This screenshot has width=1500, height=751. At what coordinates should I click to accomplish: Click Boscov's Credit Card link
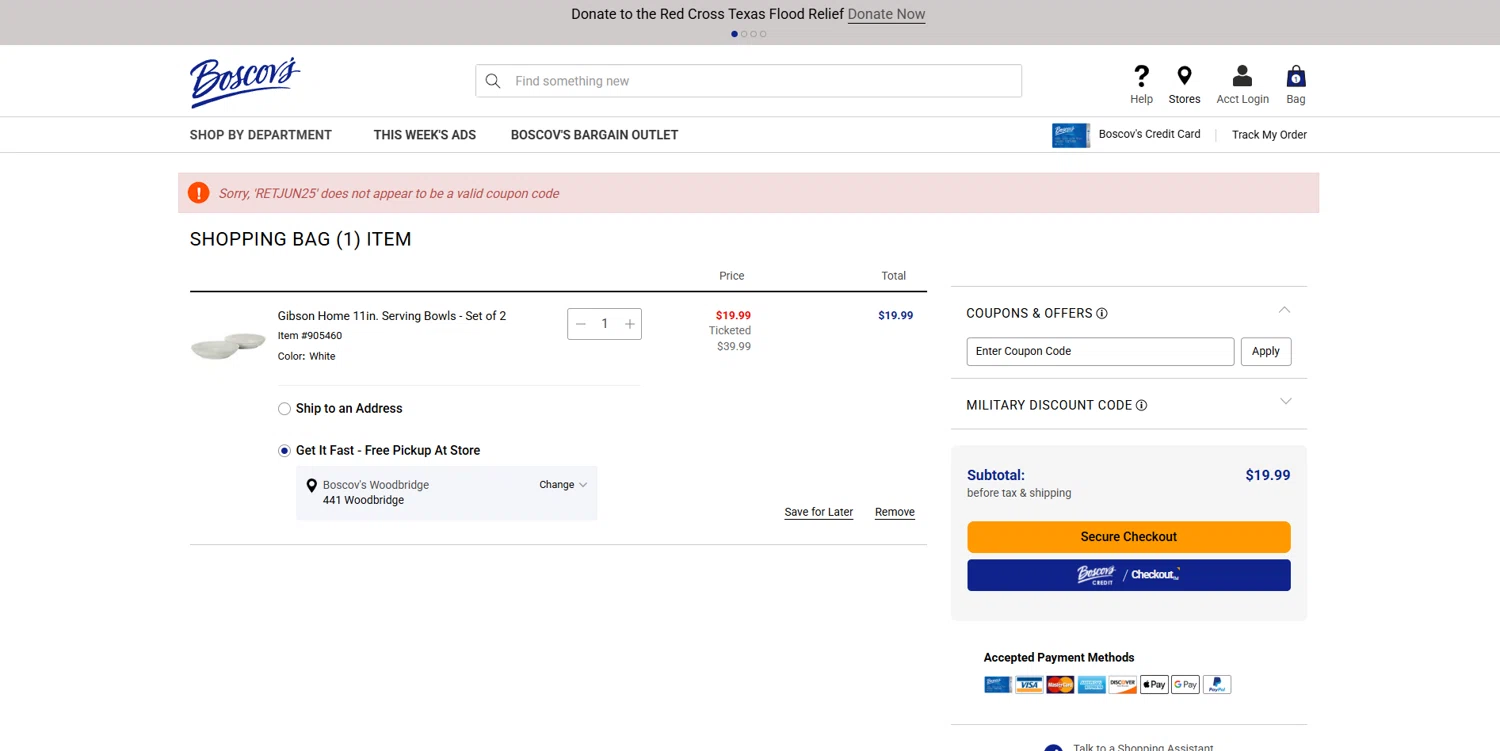point(1149,134)
